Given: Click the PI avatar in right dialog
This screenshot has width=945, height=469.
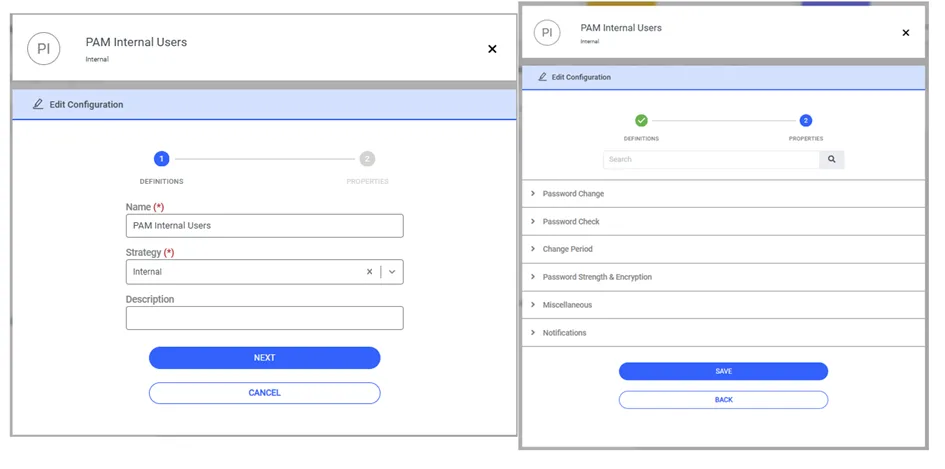Looking at the screenshot, I should pyautogui.click(x=547, y=33).
